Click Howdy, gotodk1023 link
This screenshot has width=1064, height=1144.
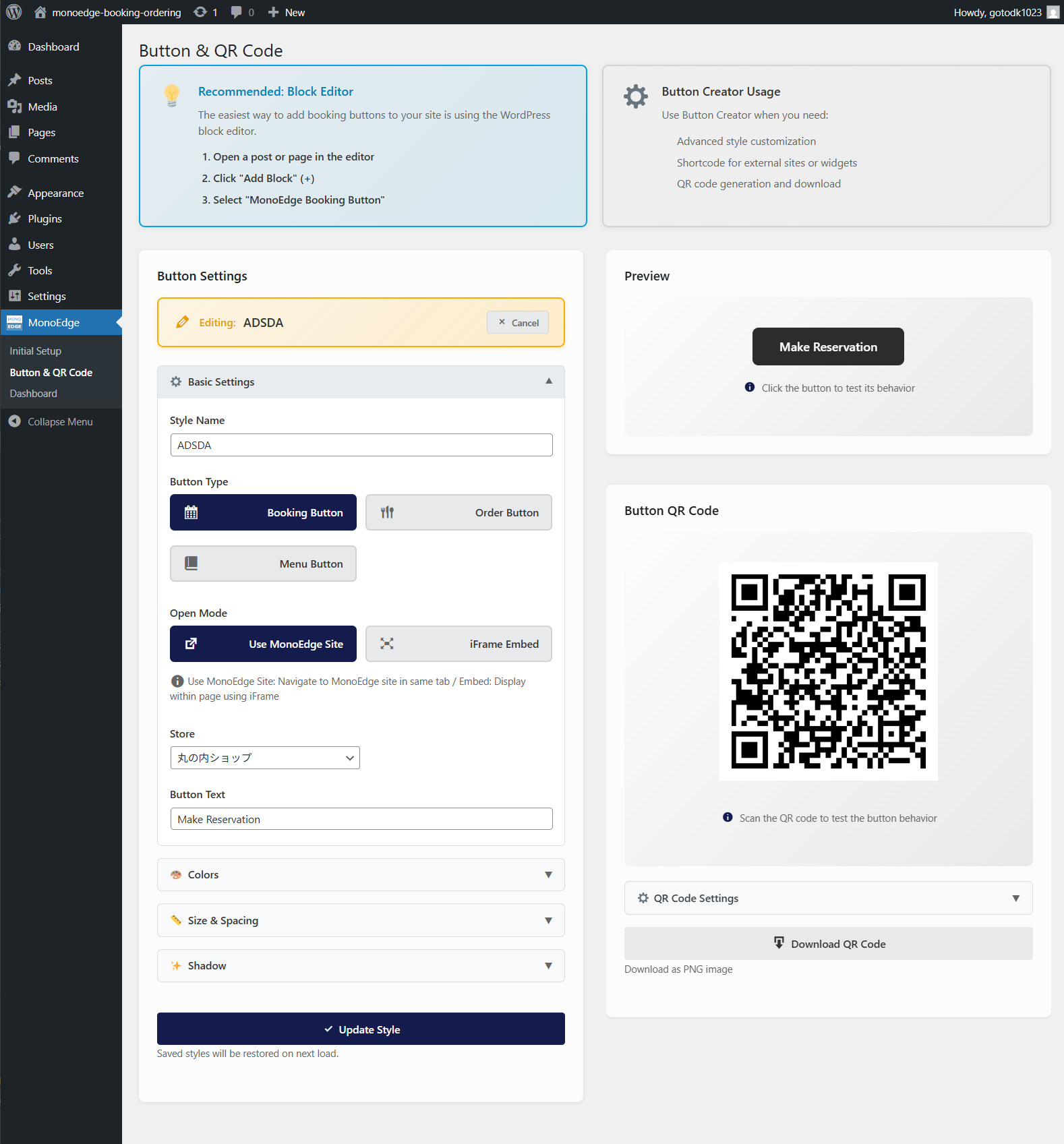[x=997, y=12]
